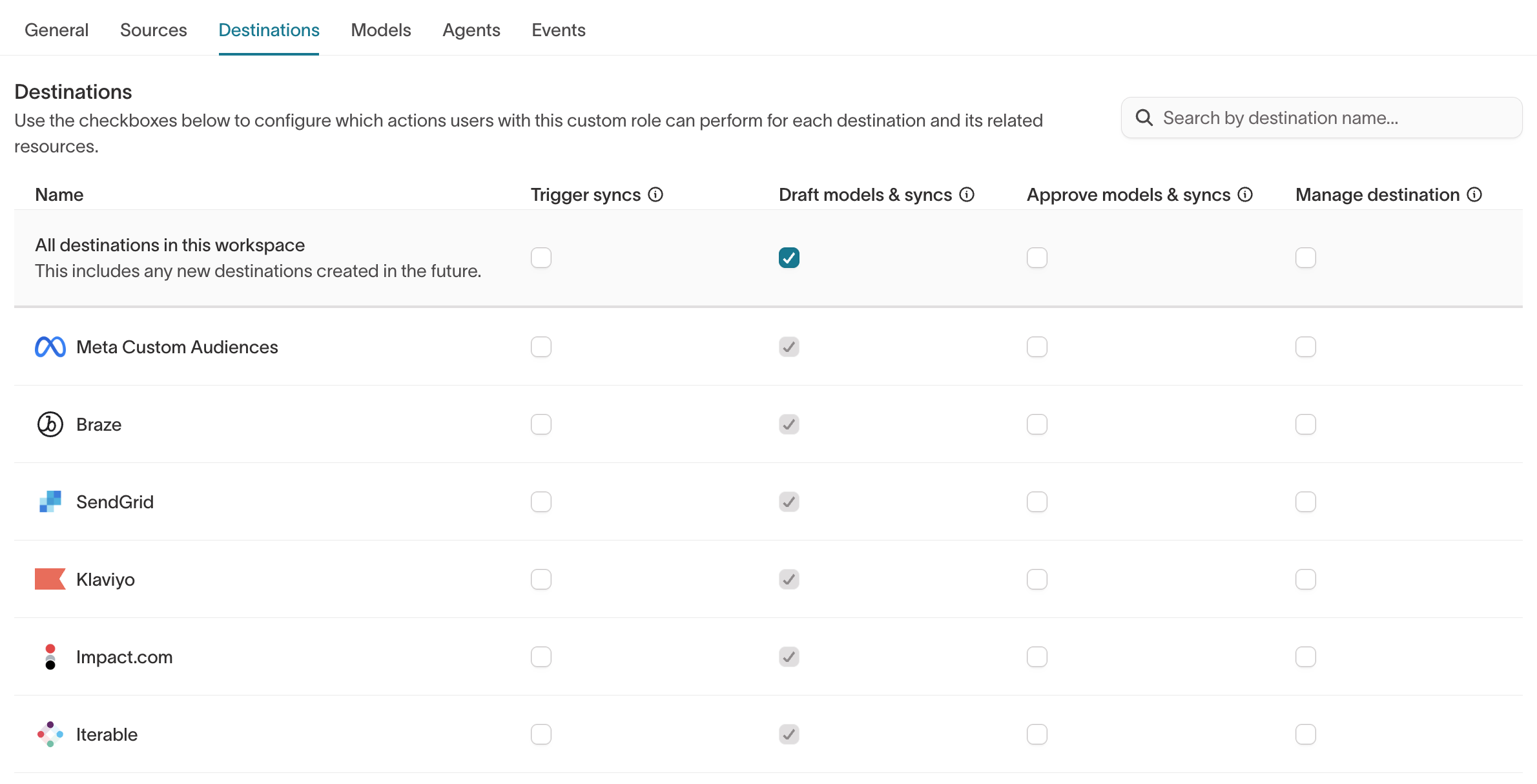This screenshot has height=784, width=1537.
Task: Click the Iterable logo icon
Action: [50, 734]
